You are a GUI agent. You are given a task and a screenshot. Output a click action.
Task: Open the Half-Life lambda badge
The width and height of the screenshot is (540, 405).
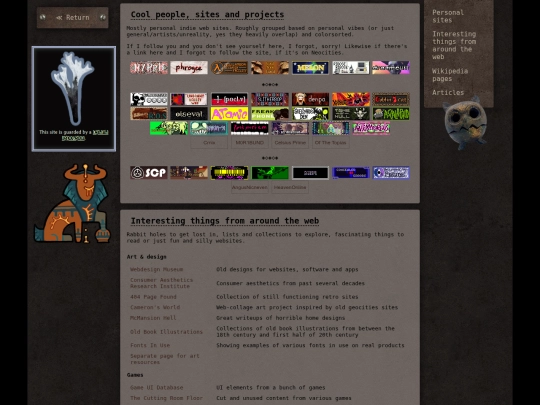point(229,68)
